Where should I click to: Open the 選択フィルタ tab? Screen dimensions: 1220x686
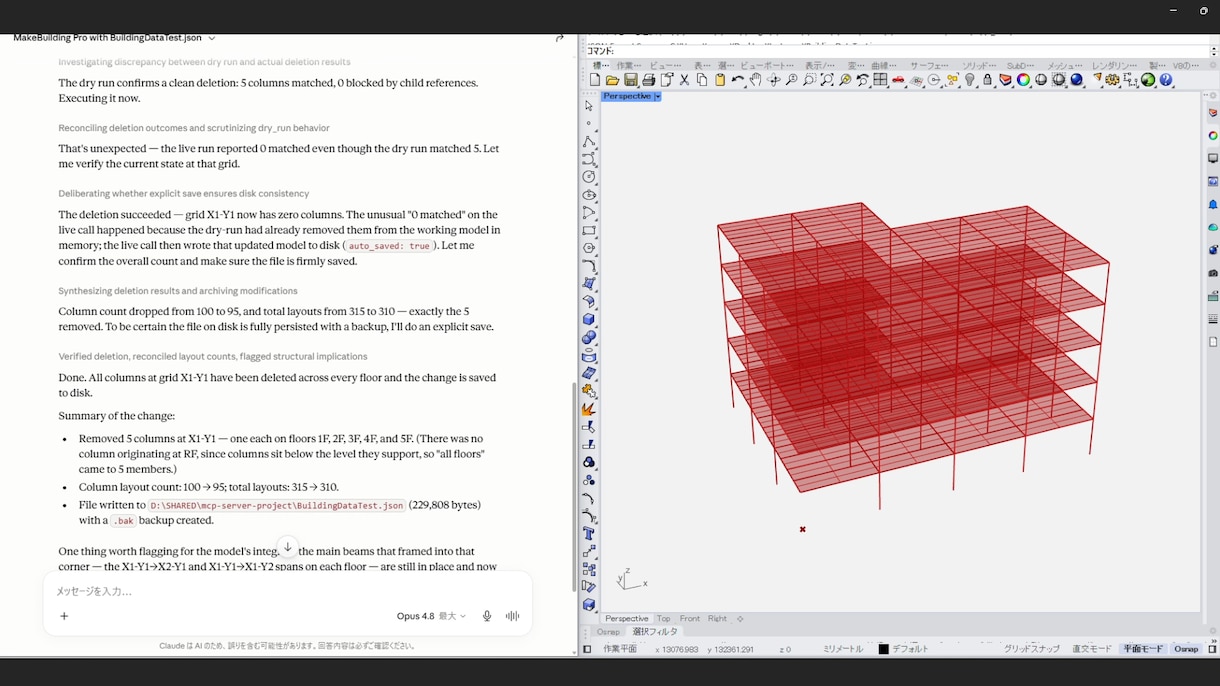pyautogui.click(x=655, y=632)
